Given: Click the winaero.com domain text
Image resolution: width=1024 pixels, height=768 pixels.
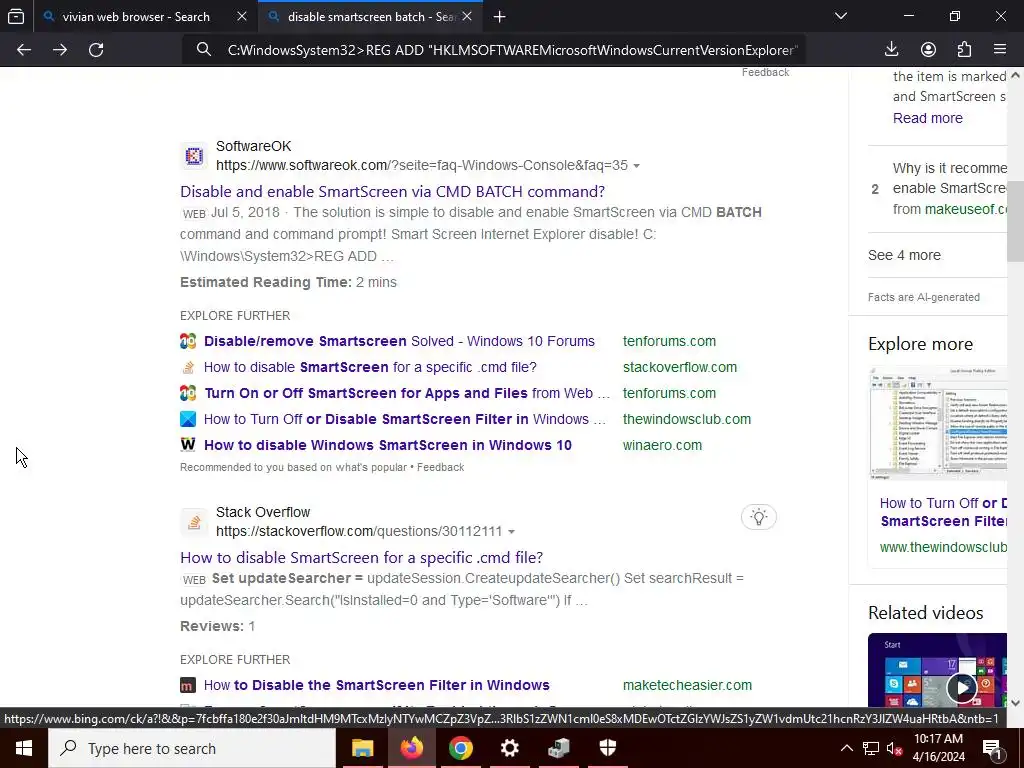Looking at the screenshot, I should tap(662, 445).
